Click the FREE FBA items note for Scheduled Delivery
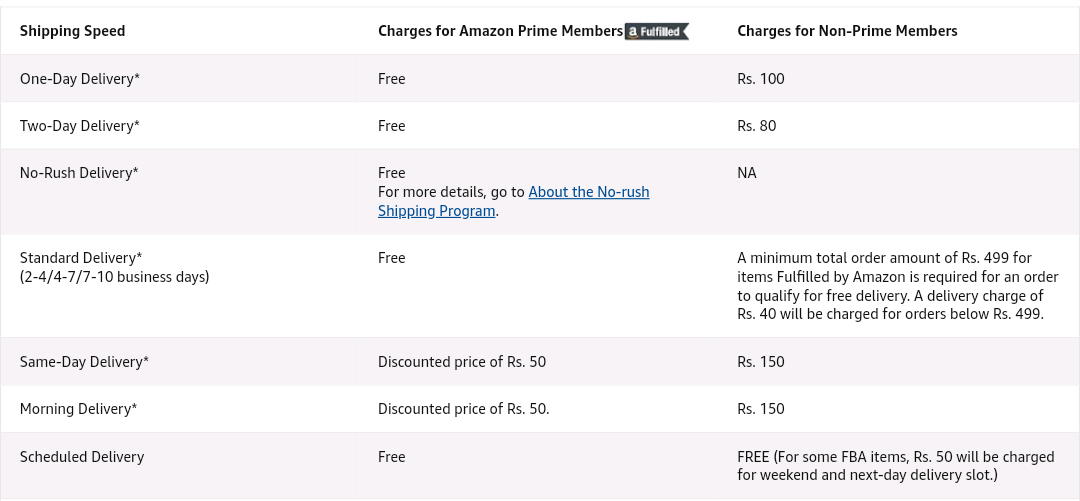Viewport: 1080px width, 501px height. coord(895,466)
